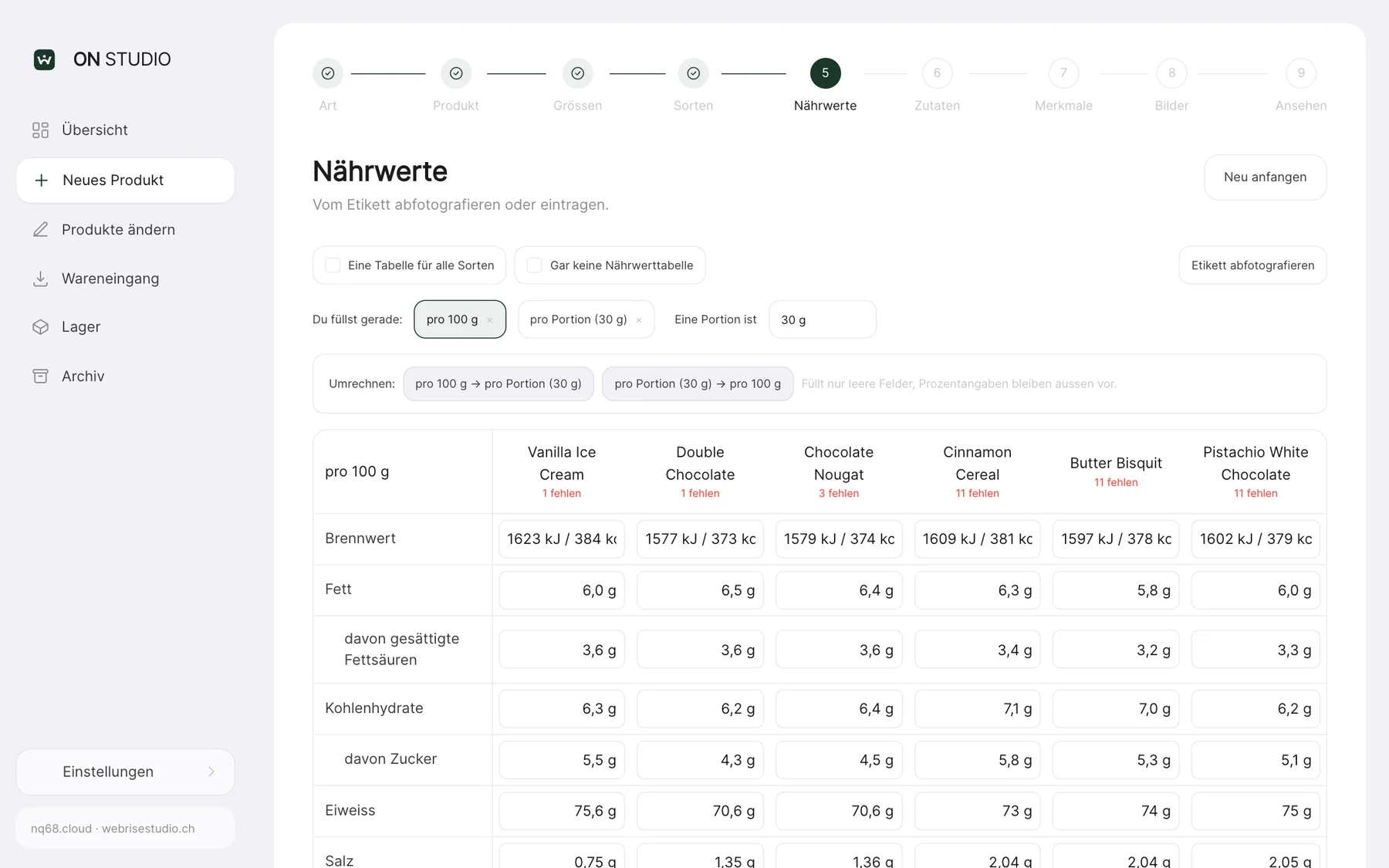Open Übersicht from the sidebar grid icon
1389x868 pixels.
point(40,130)
